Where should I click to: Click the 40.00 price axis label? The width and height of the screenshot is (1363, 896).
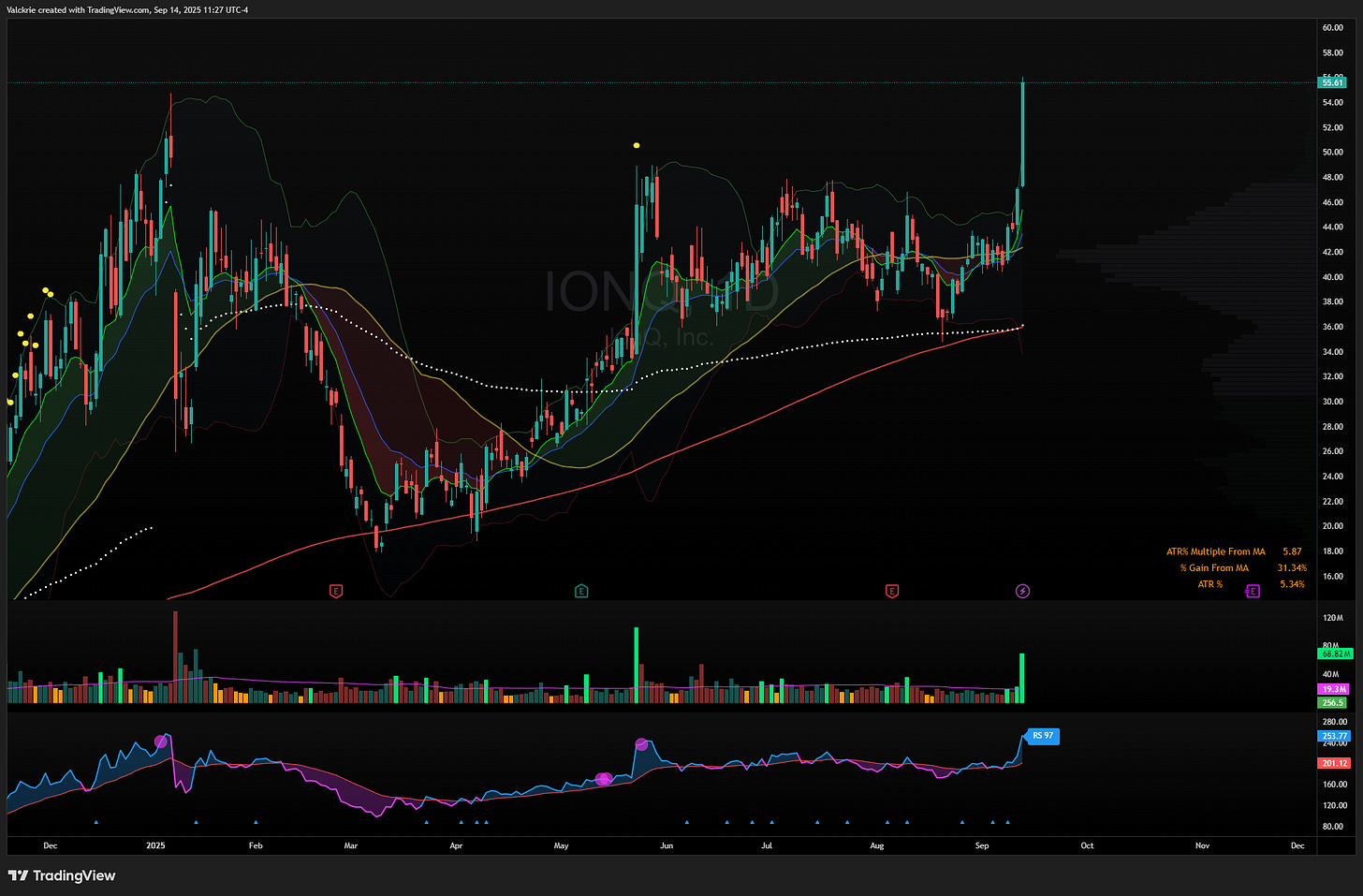(1332, 277)
